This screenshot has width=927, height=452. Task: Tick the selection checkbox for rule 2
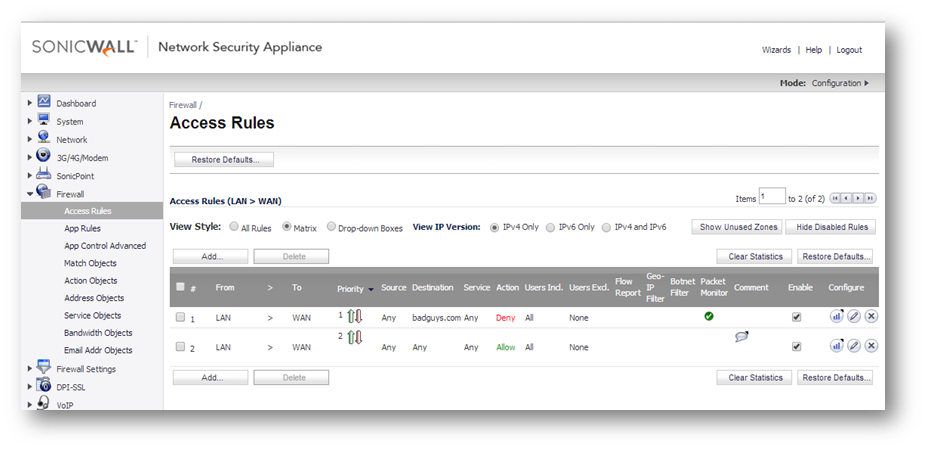[180, 347]
